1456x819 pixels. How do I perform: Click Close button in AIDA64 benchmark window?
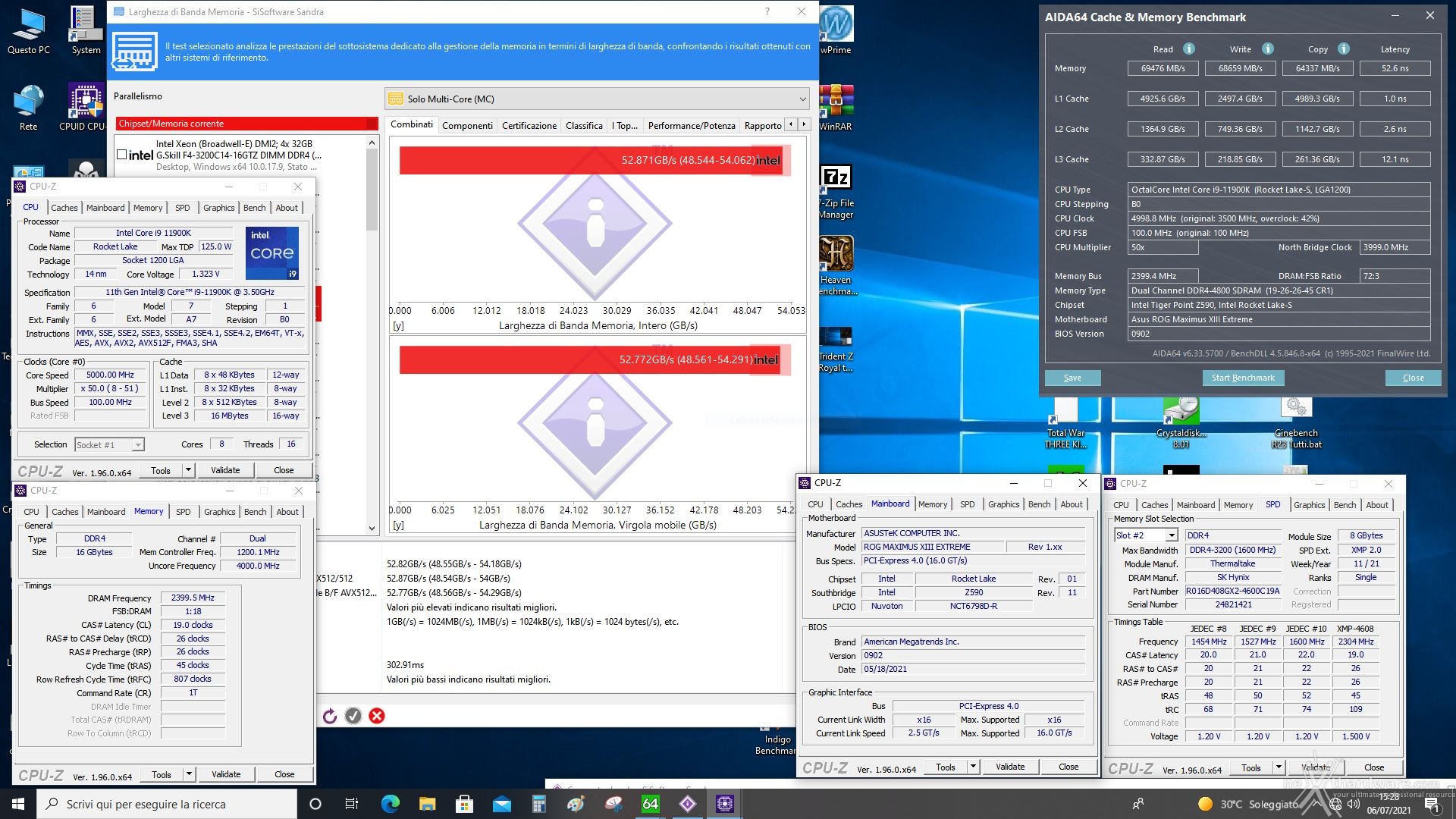coord(1413,378)
